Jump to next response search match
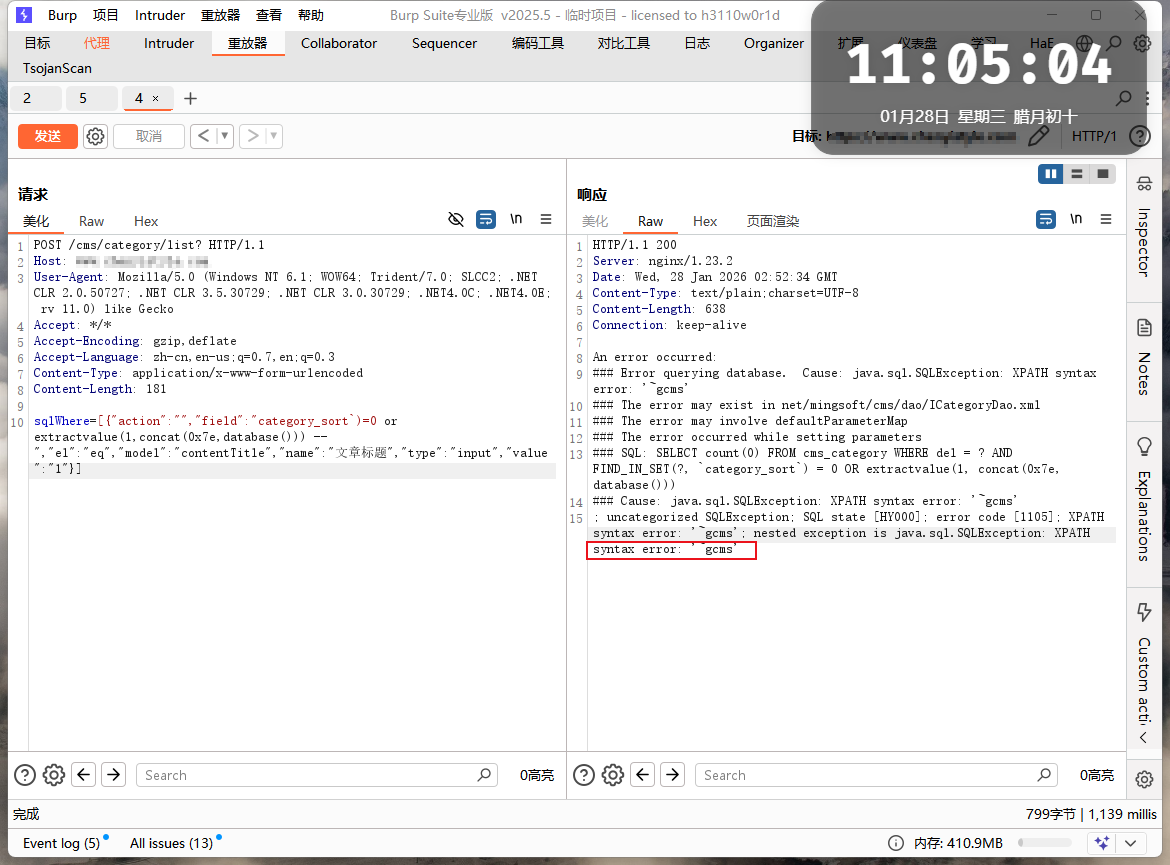This screenshot has height=865, width=1170. [x=672, y=775]
